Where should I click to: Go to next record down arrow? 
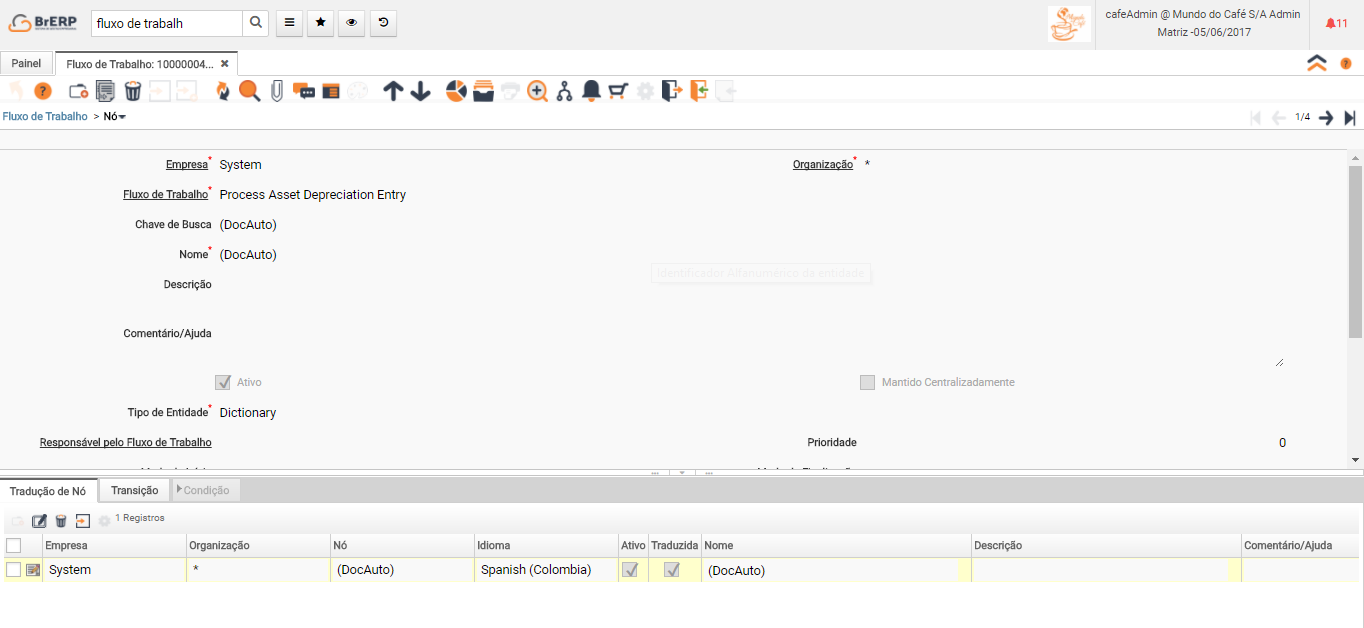(421, 91)
